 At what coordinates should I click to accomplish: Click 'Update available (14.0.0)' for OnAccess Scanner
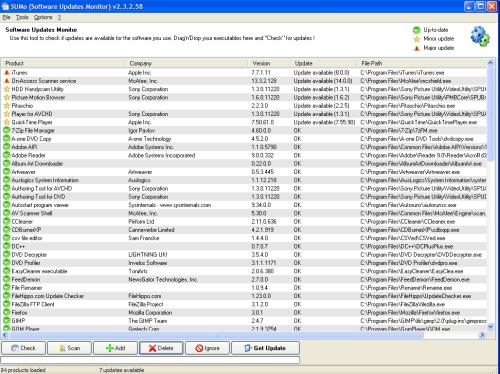(323, 81)
